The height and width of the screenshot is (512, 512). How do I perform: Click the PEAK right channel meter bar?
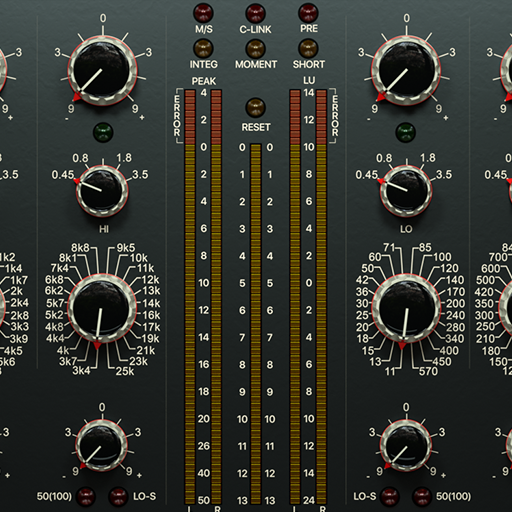[216, 296]
